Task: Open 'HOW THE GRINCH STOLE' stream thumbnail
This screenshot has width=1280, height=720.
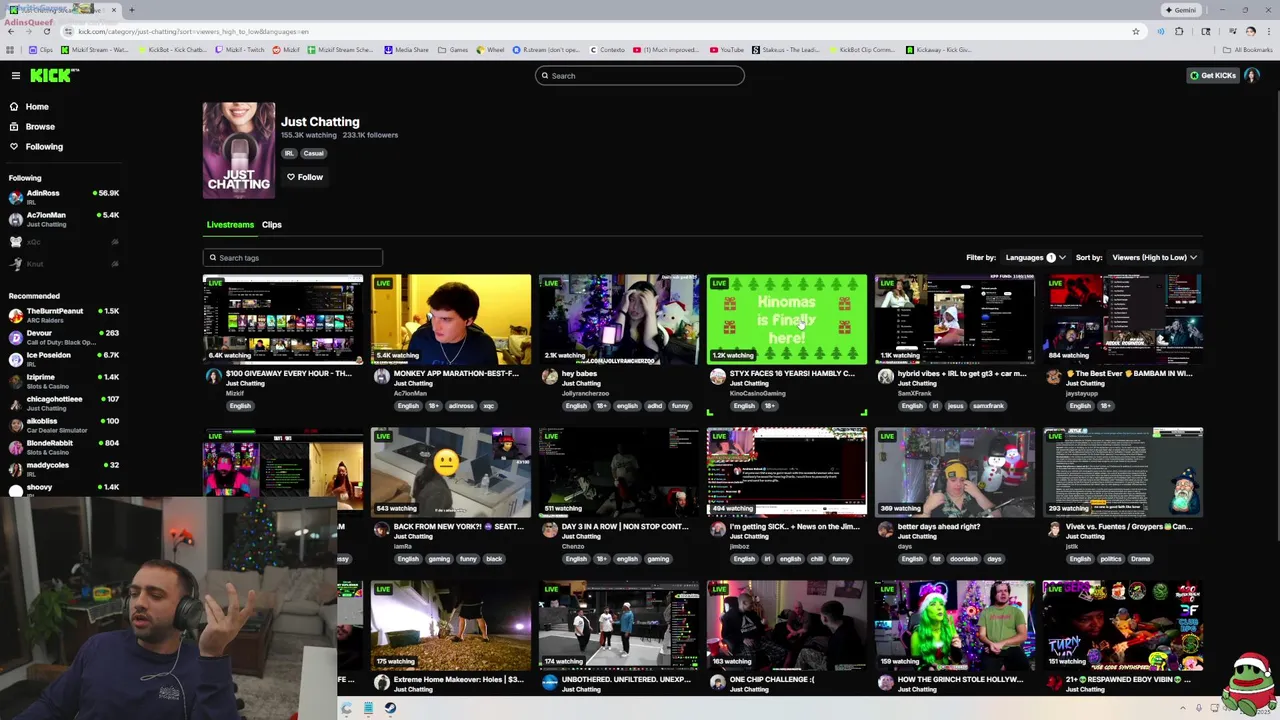Action: tap(955, 625)
